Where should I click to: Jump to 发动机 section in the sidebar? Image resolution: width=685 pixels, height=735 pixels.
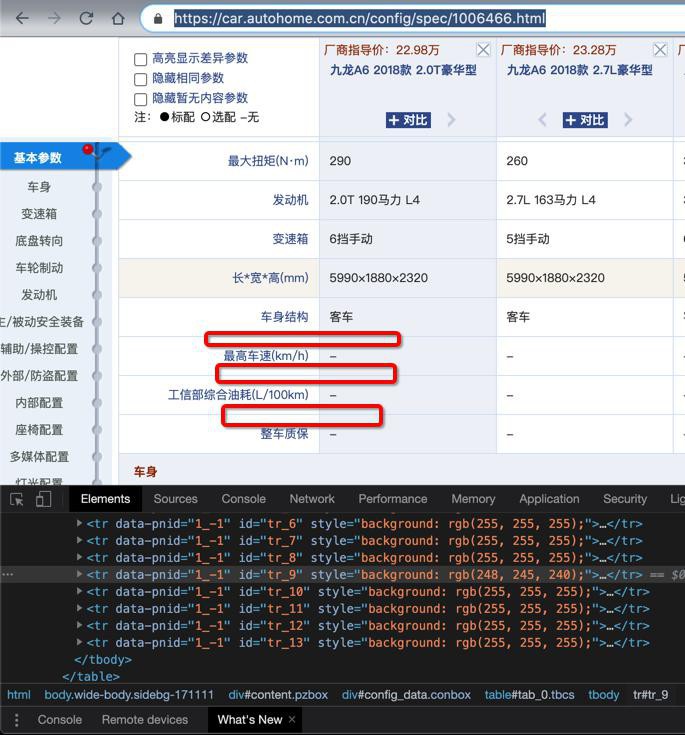click(x=39, y=295)
